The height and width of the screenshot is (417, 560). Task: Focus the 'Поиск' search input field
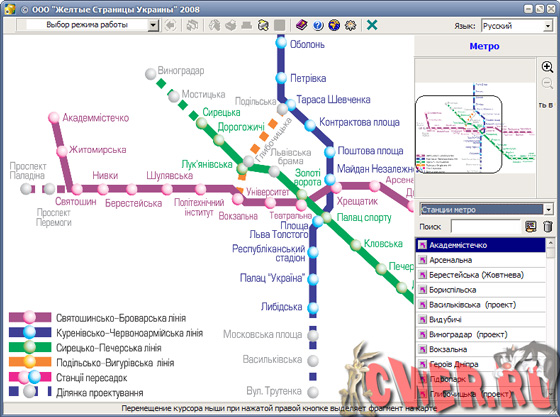485,226
